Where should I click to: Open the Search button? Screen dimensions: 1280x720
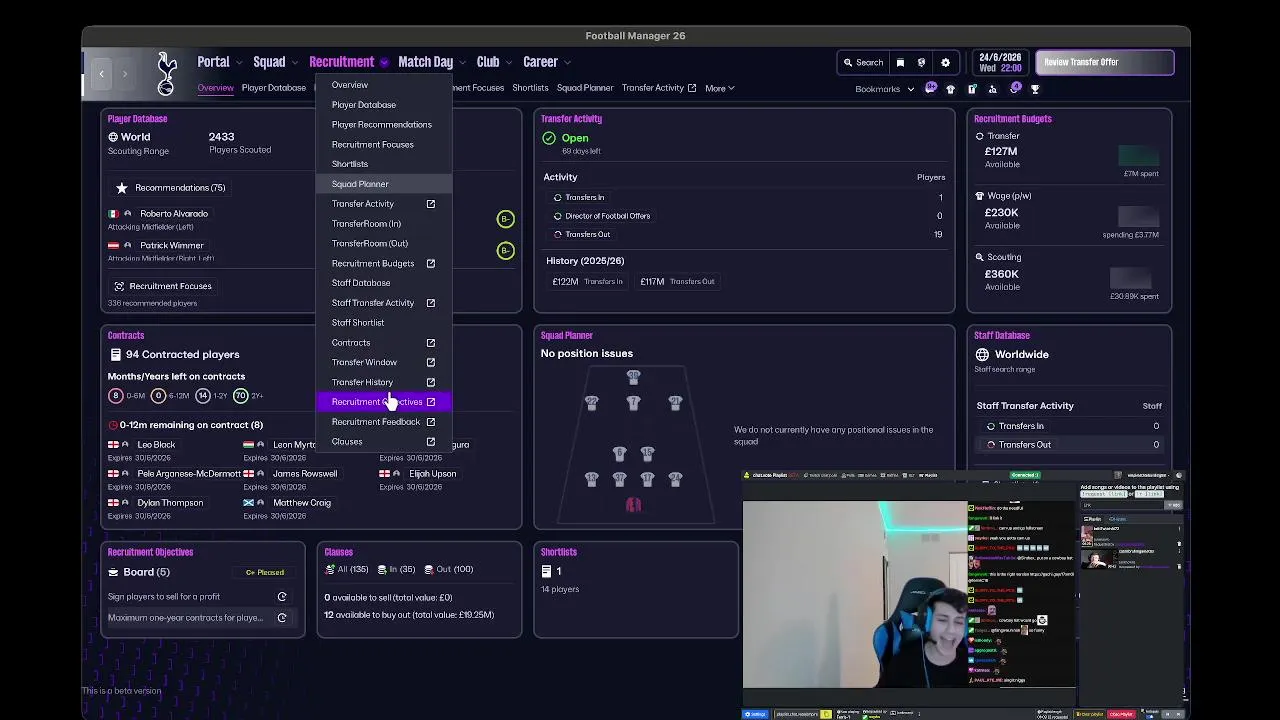[x=863, y=62]
